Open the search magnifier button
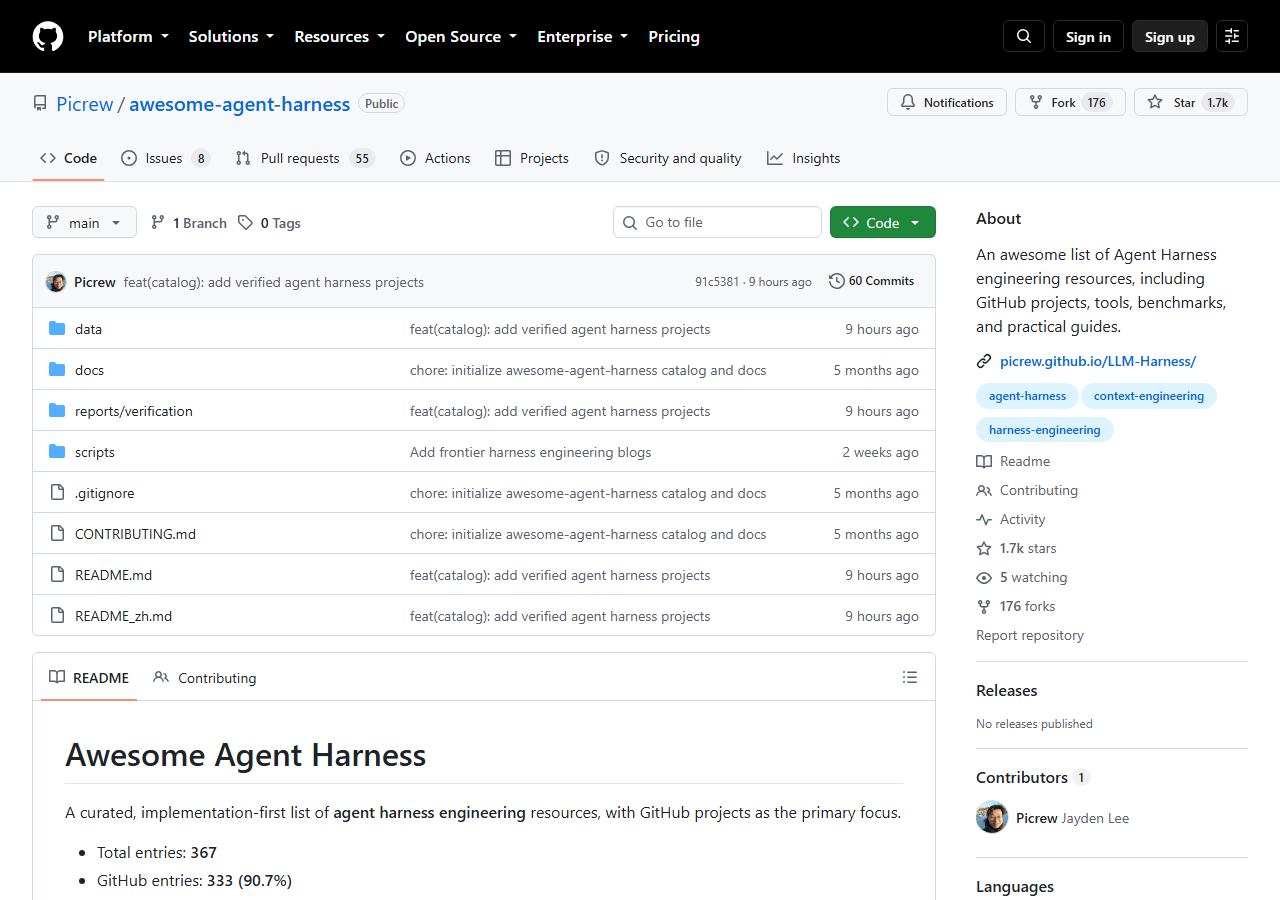 1024,36
